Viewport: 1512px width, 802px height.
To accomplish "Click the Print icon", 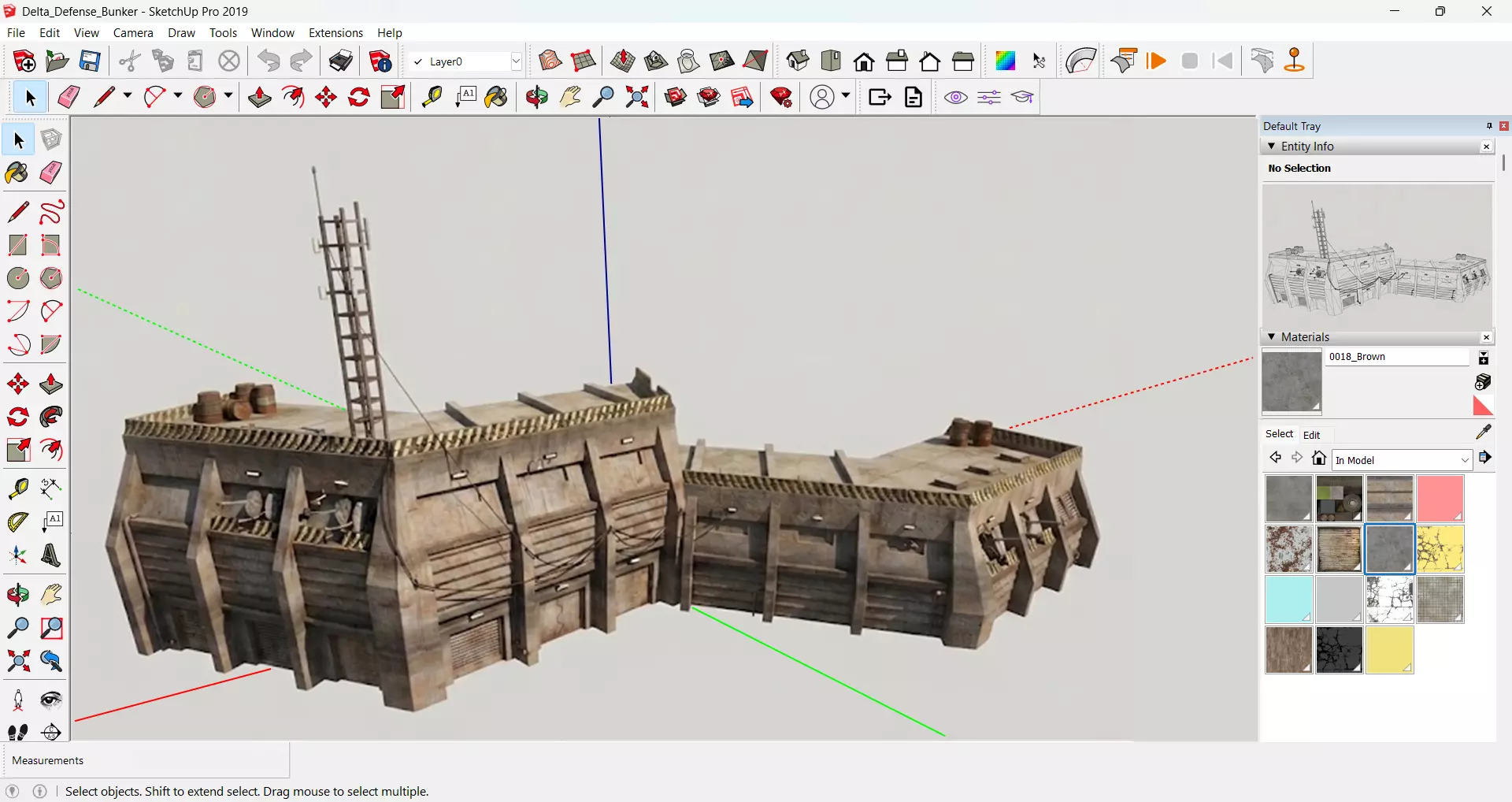I will pos(341,61).
